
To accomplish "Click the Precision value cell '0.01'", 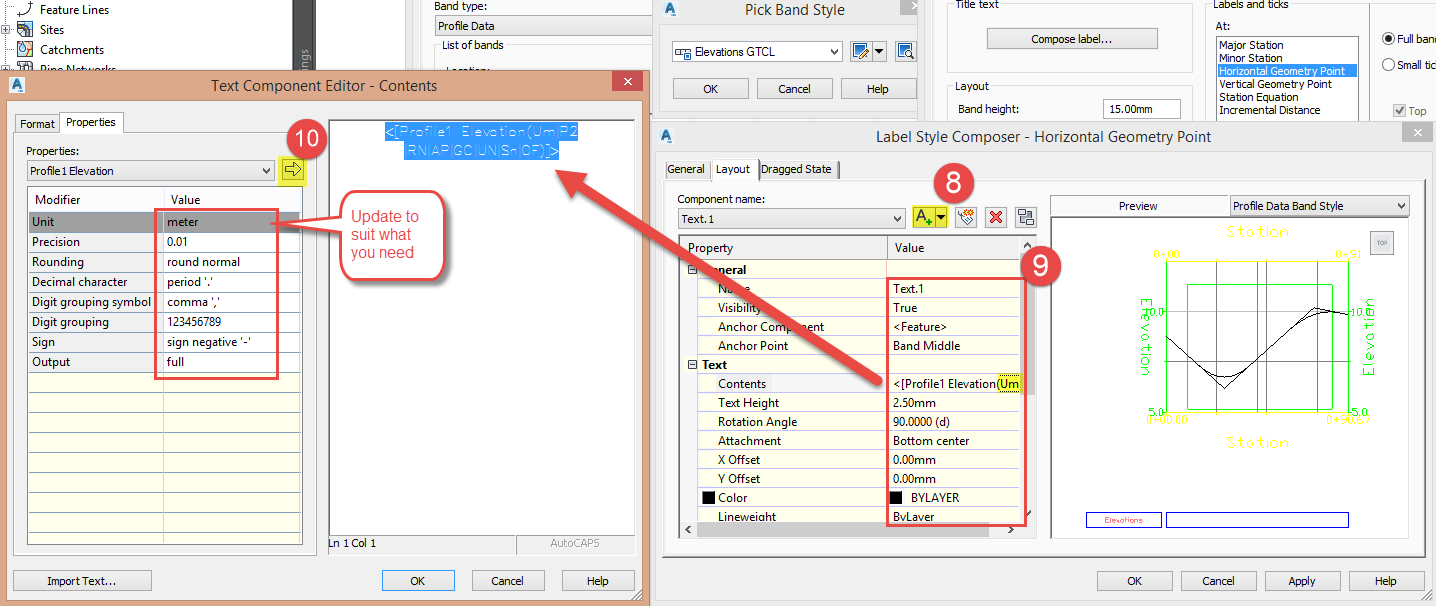I will (232, 242).
